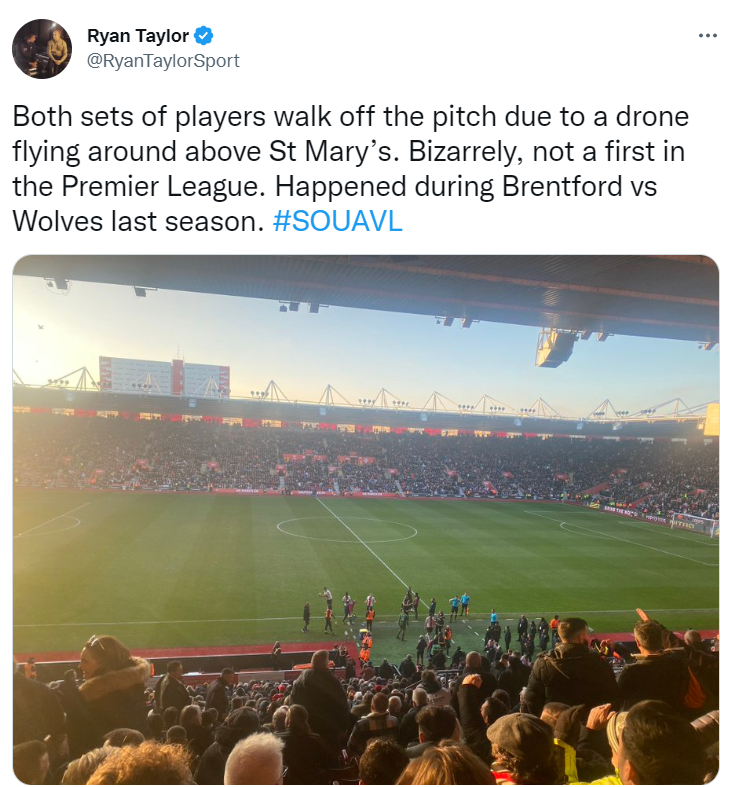Click the blue verified badge
Screen dimensions: 737x787
[x=204, y=36]
